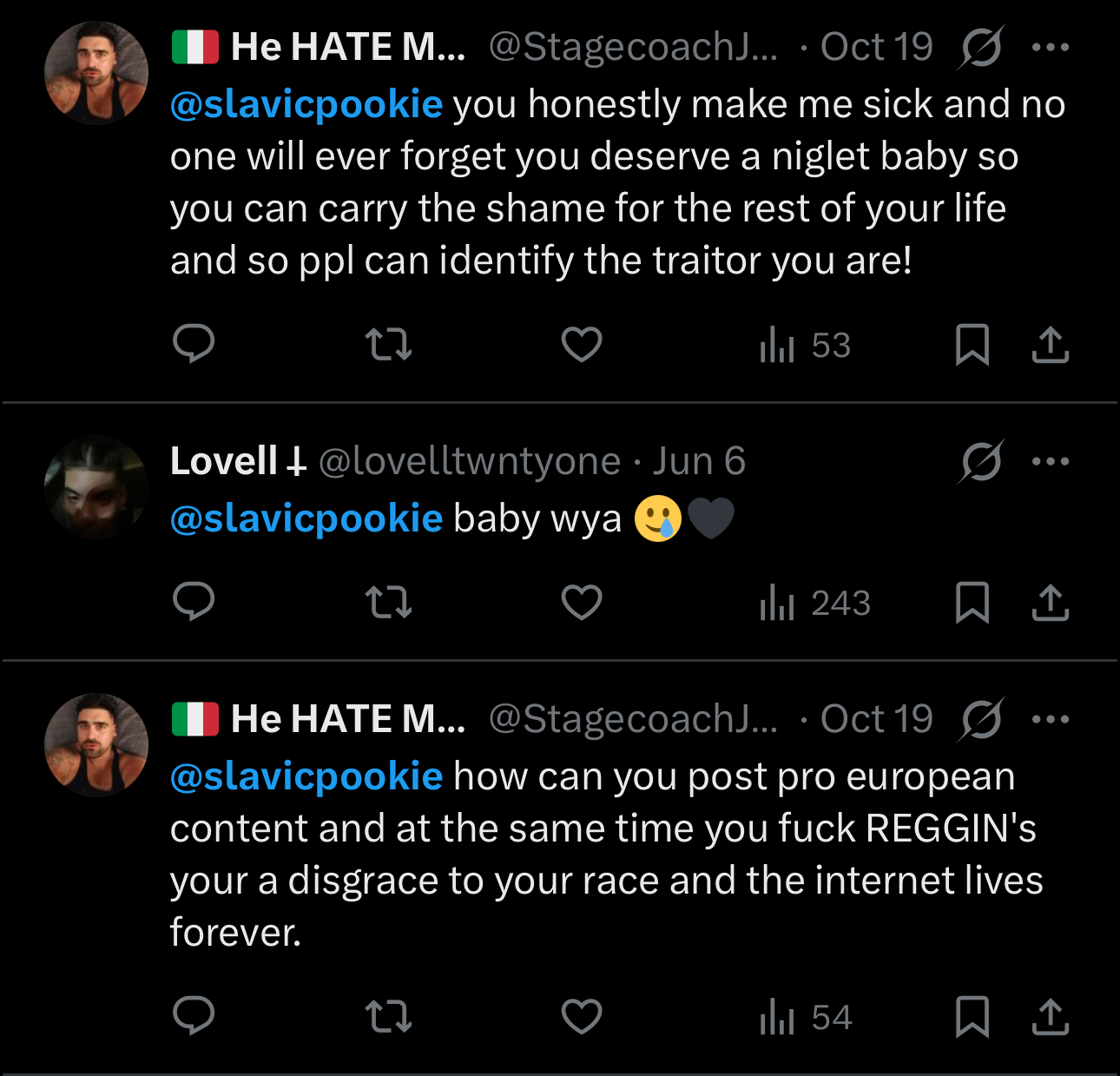The width and height of the screenshot is (1120, 1076).
Task: Open reply on the post with 53 views
Action: click(x=194, y=344)
